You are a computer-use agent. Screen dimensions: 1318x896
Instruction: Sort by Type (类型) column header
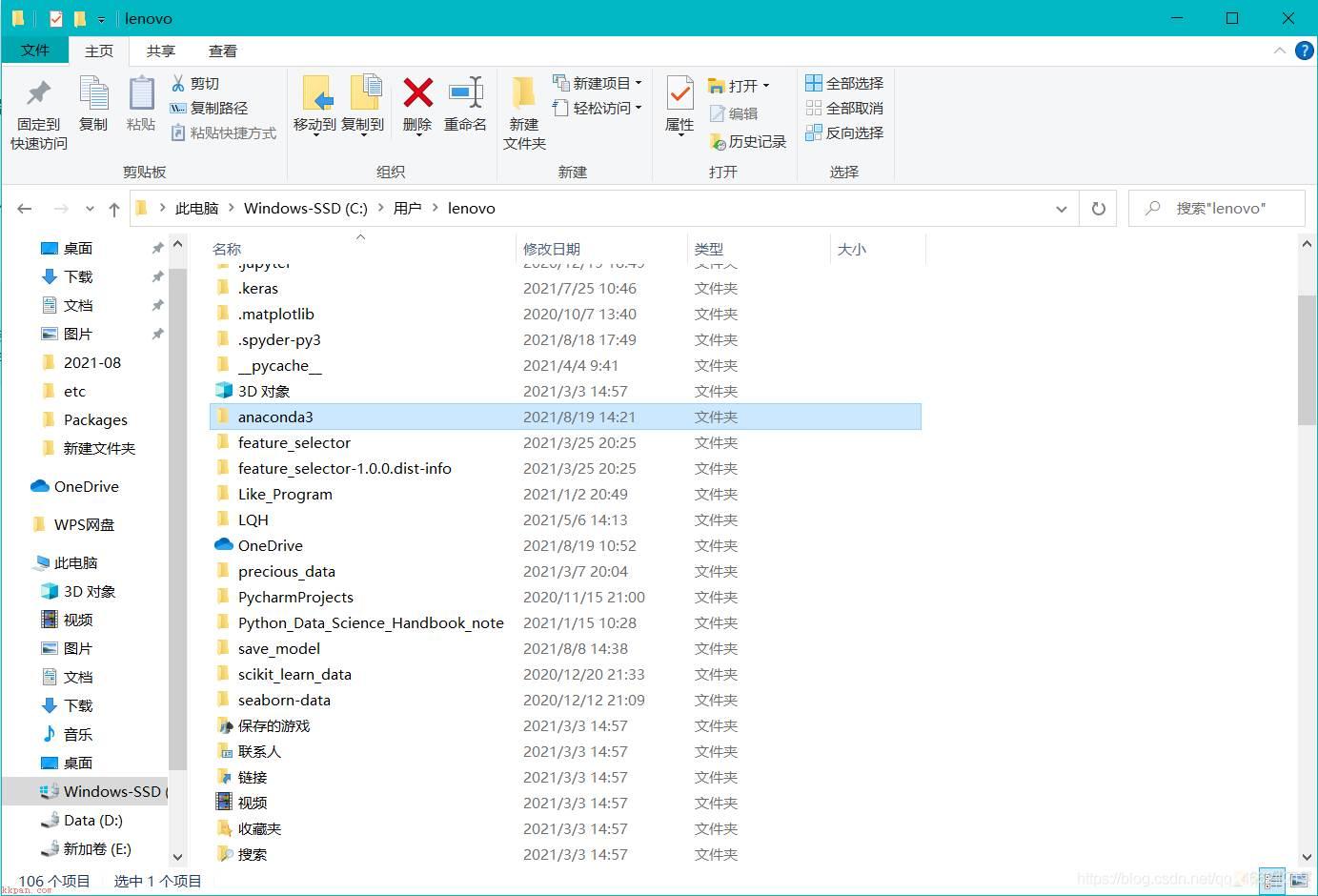pos(709,249)
